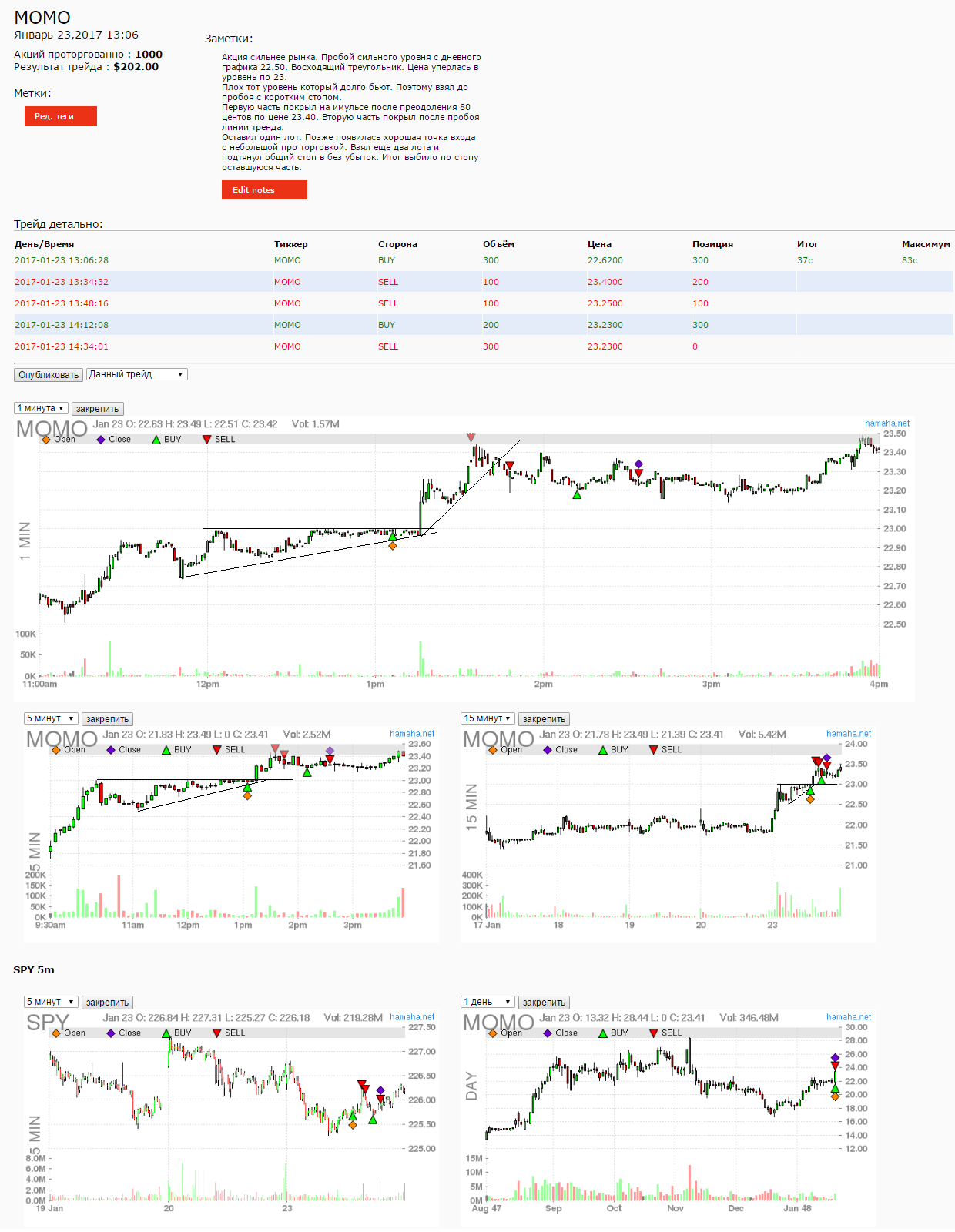Open the '1 минута' timeframe dropdown
Viewport: 955px width, 1232px height.
42,408
